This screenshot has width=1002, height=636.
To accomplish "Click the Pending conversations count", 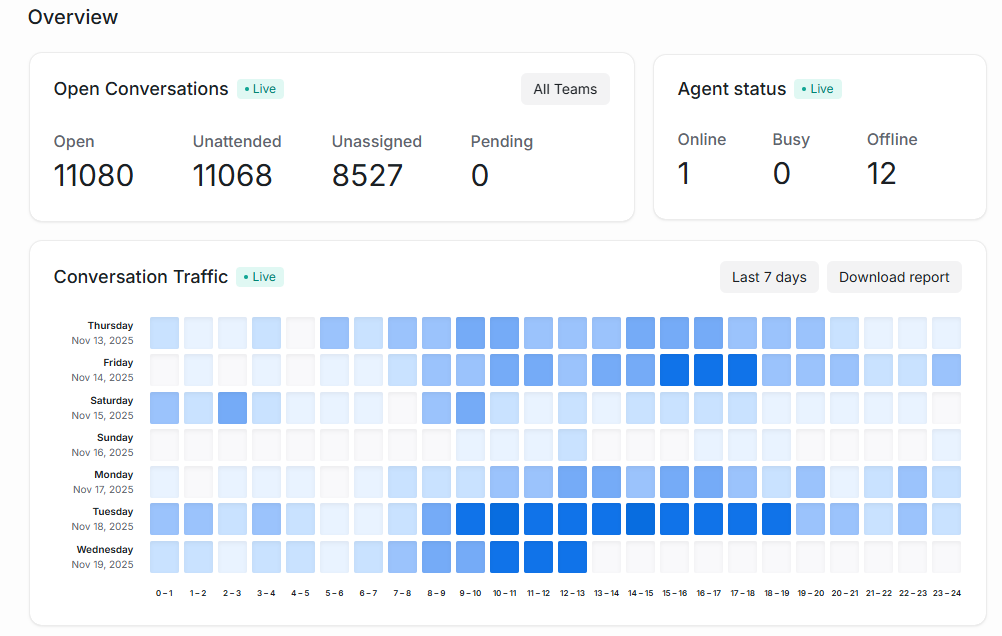I will (x=480, y=175).
